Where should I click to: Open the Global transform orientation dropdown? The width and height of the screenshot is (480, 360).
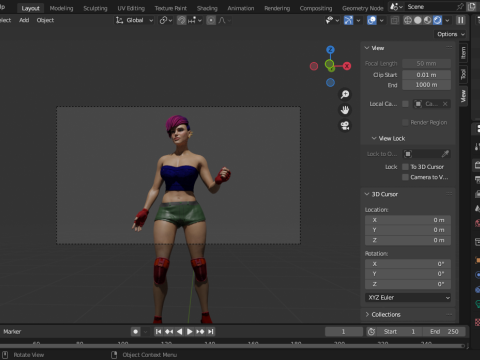coord(134,20)
